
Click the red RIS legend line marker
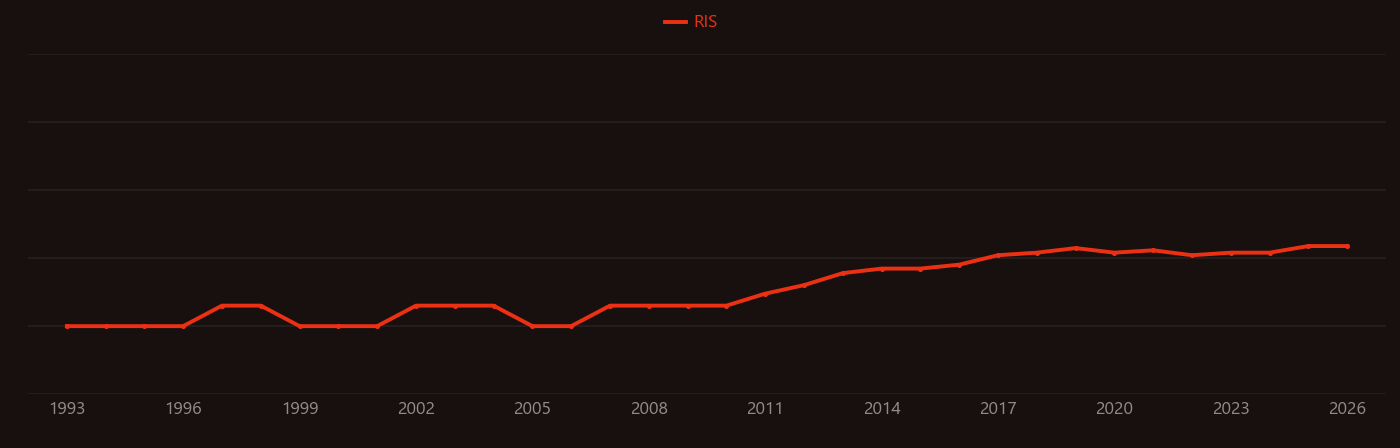pyautogui.click(x=675, y=22)
